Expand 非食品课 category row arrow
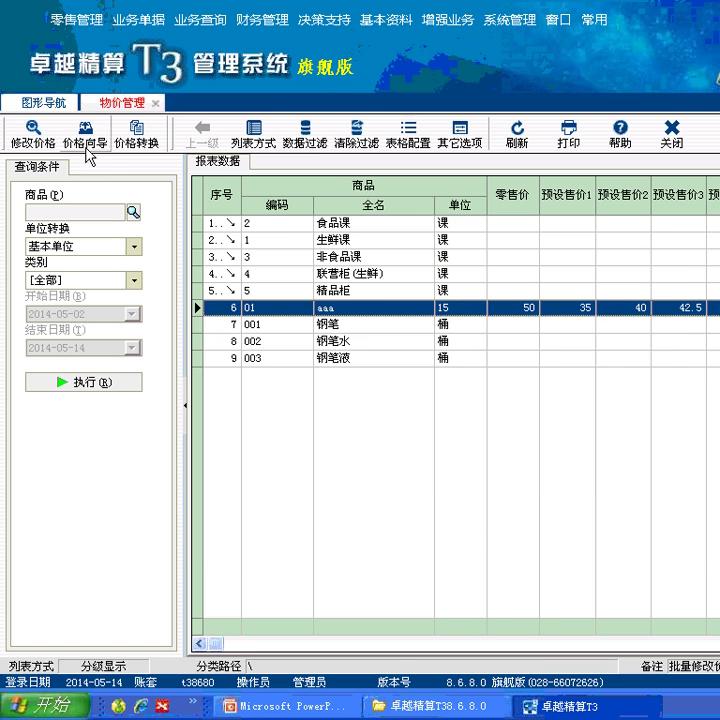 (231, 257)
